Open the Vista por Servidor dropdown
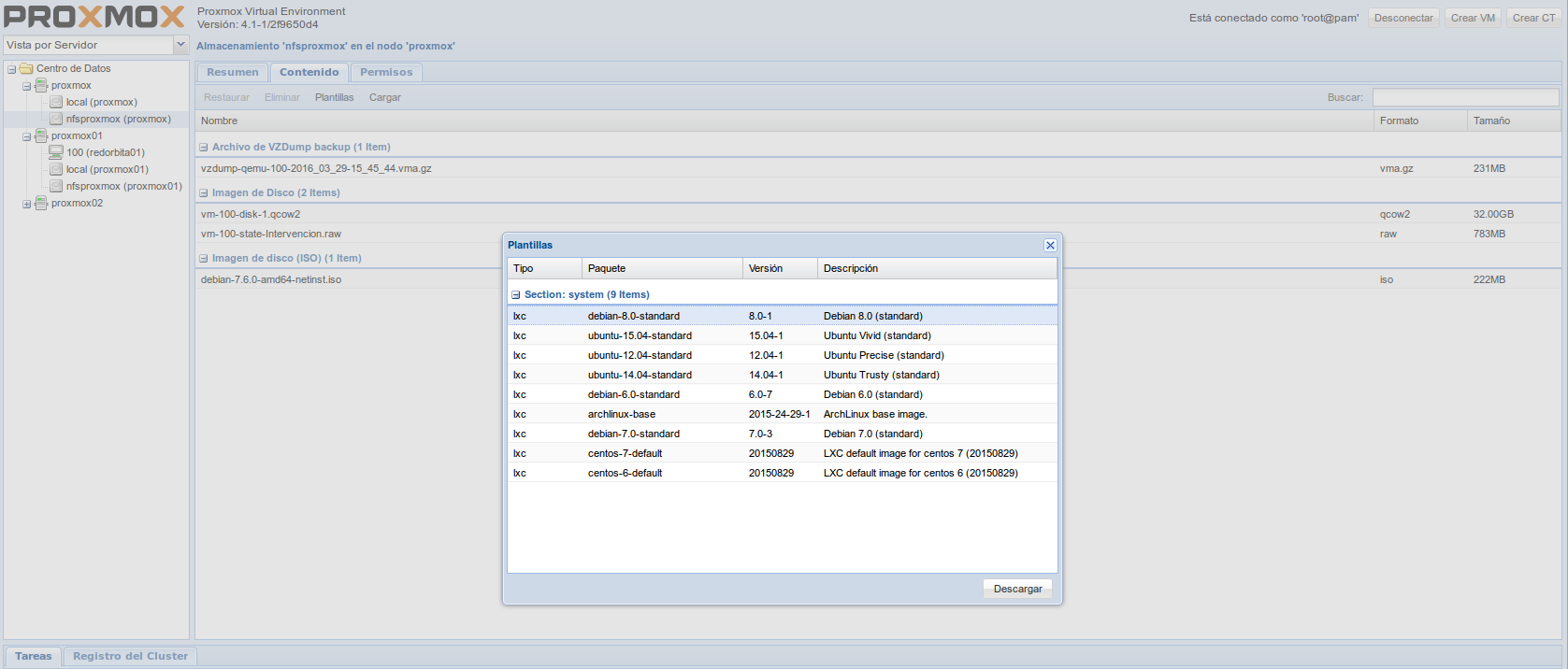 coord(180,45)
